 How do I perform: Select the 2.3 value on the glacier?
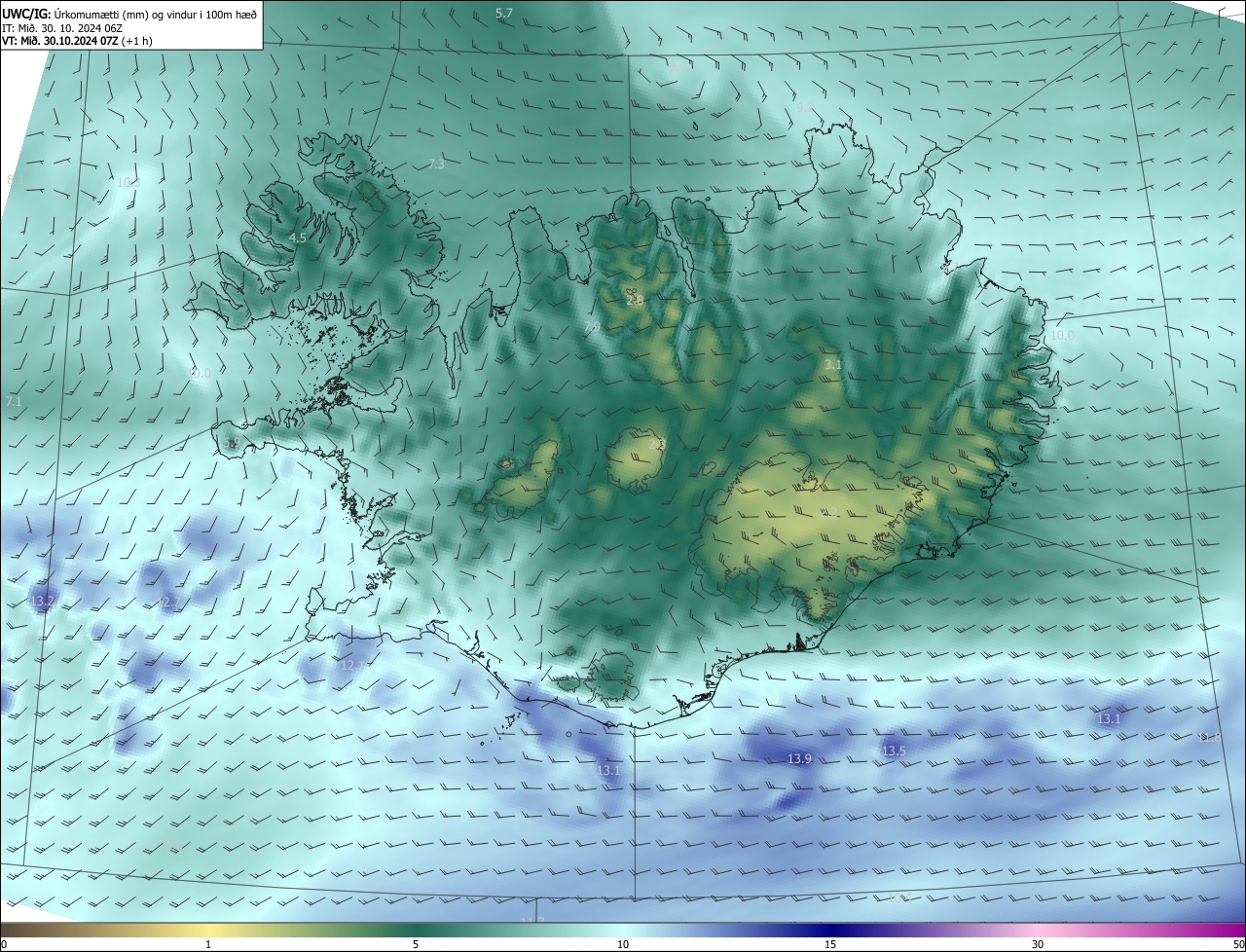click(656, 444)
